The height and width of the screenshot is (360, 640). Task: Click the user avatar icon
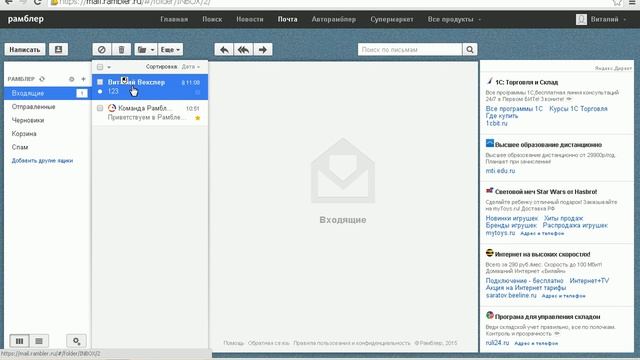click(x=581, y=19)
